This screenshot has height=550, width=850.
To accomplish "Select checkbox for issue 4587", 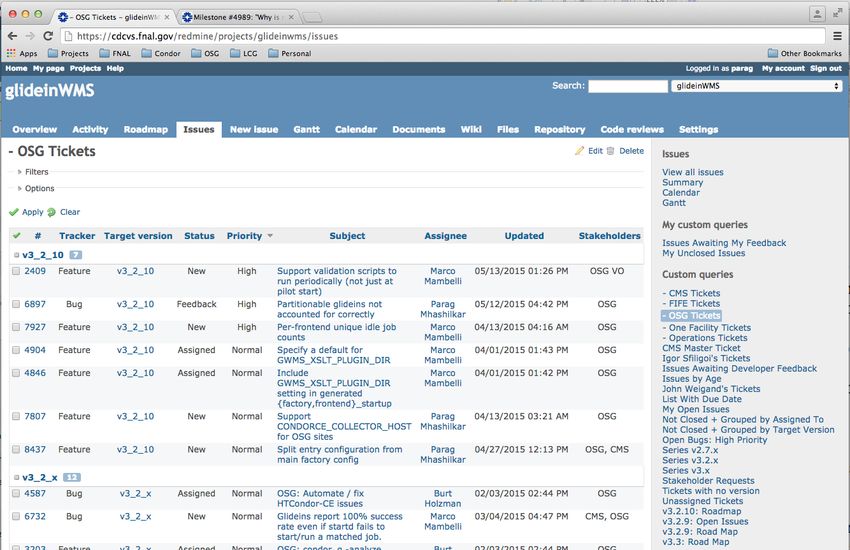I will (16, 494).
